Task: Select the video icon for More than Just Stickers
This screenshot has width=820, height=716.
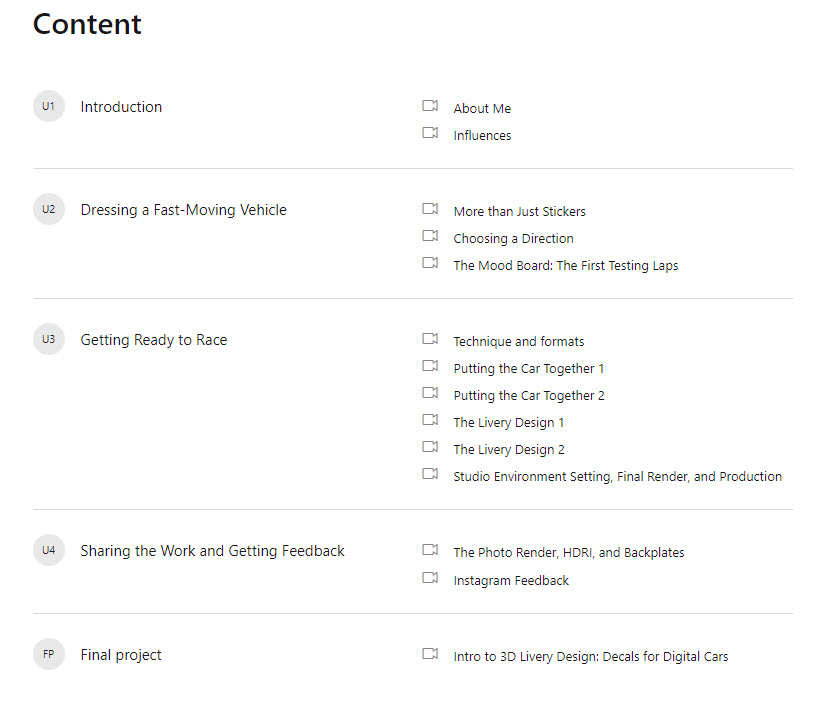Action: pos(430,209)
